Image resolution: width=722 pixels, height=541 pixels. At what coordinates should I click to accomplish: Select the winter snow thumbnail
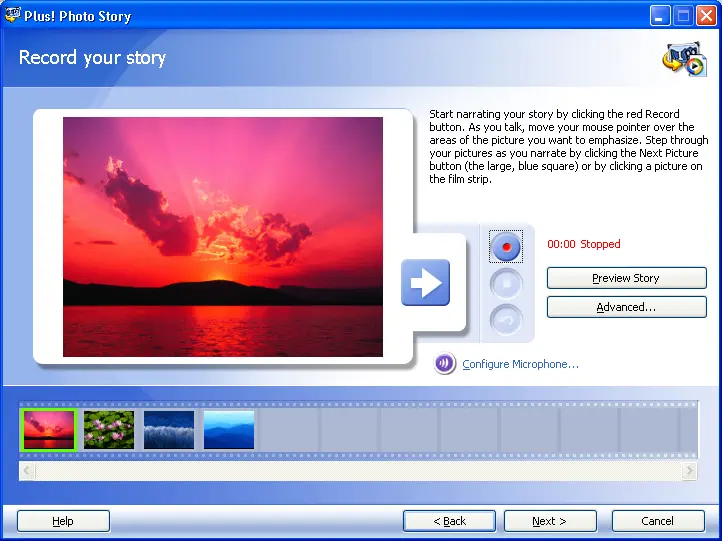169,430
